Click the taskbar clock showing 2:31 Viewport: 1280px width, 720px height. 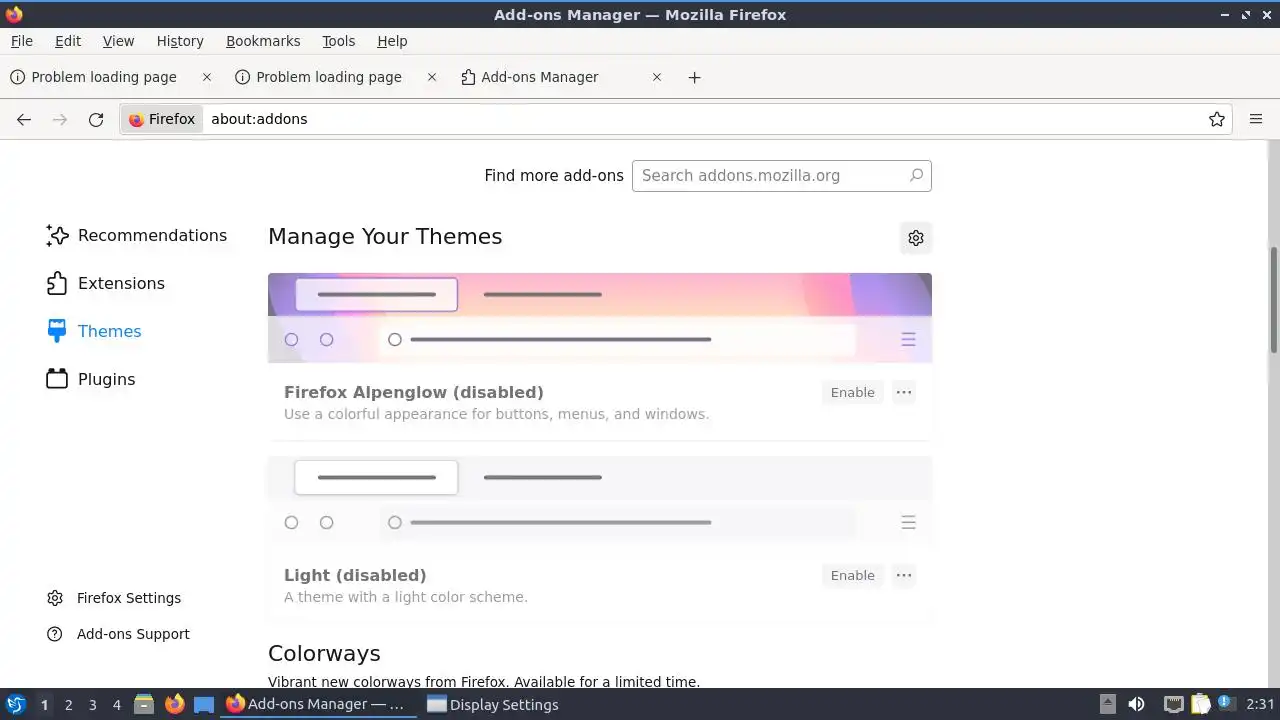click(1260, 704)
